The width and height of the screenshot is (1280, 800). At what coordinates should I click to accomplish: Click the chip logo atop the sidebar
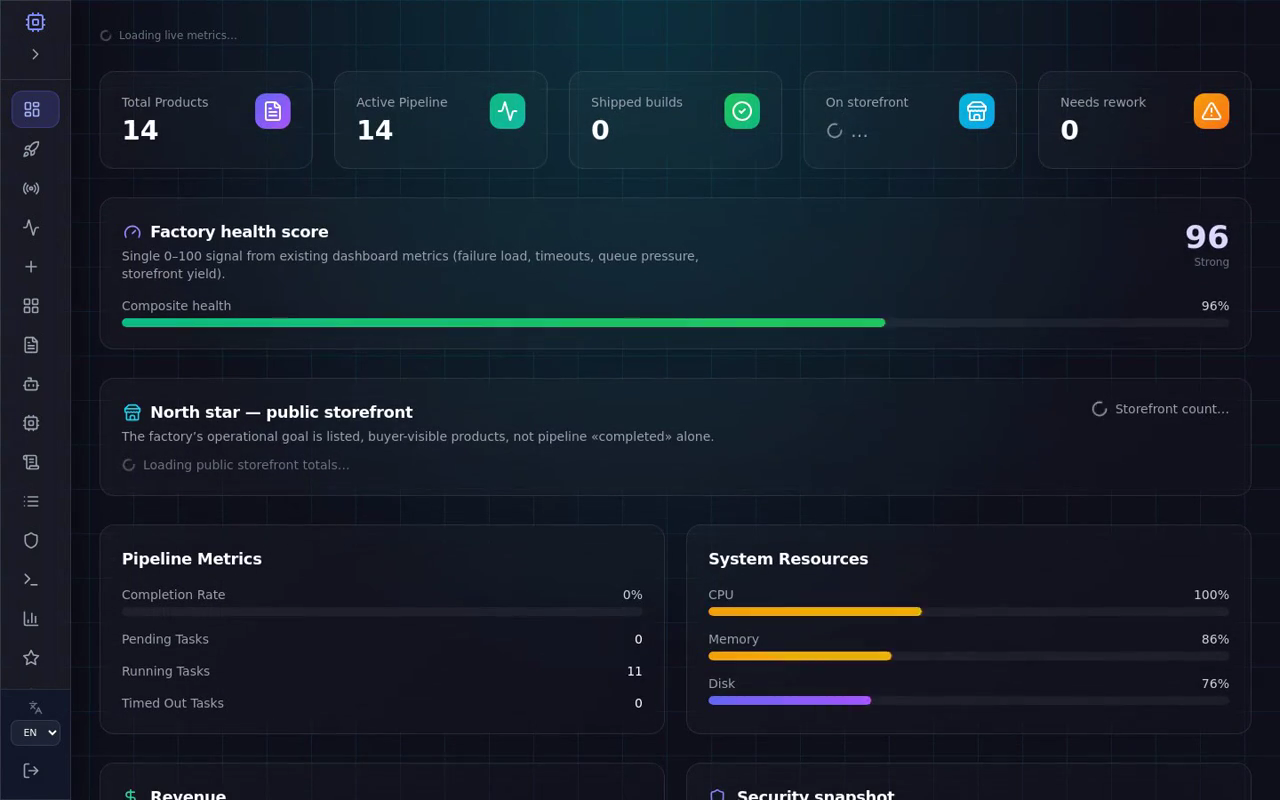click(35, 22)
